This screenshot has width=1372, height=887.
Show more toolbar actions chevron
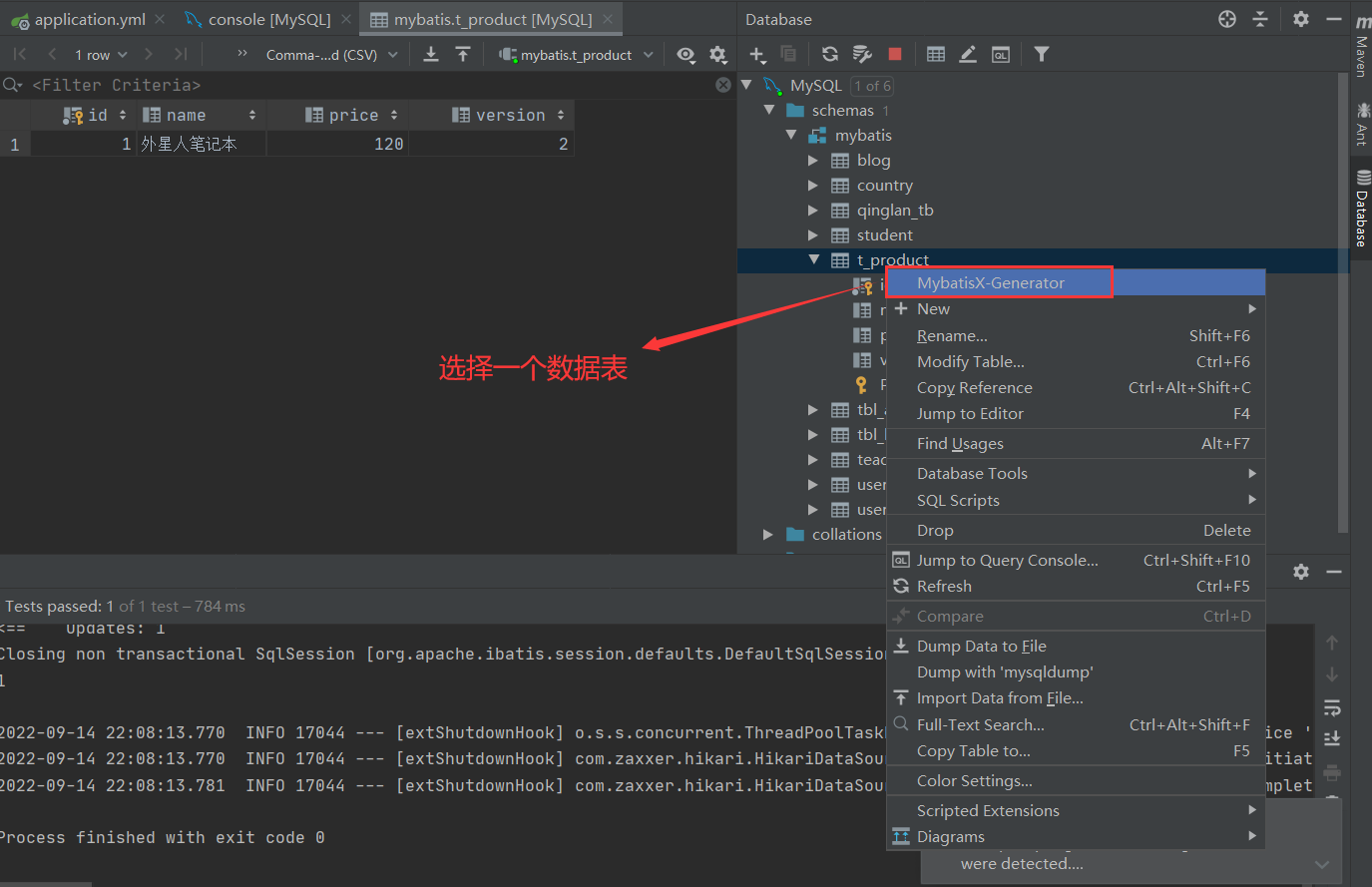(x=241, y=54)
